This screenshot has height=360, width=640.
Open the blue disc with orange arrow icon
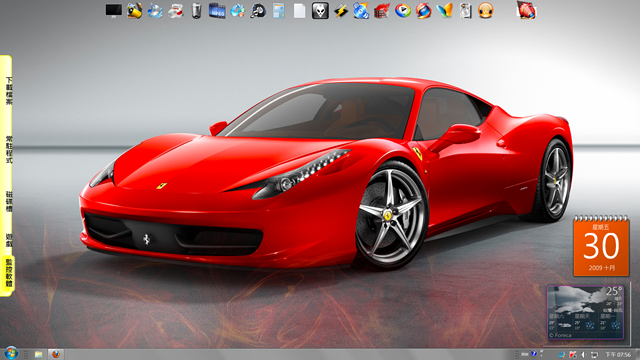point(362,11)
